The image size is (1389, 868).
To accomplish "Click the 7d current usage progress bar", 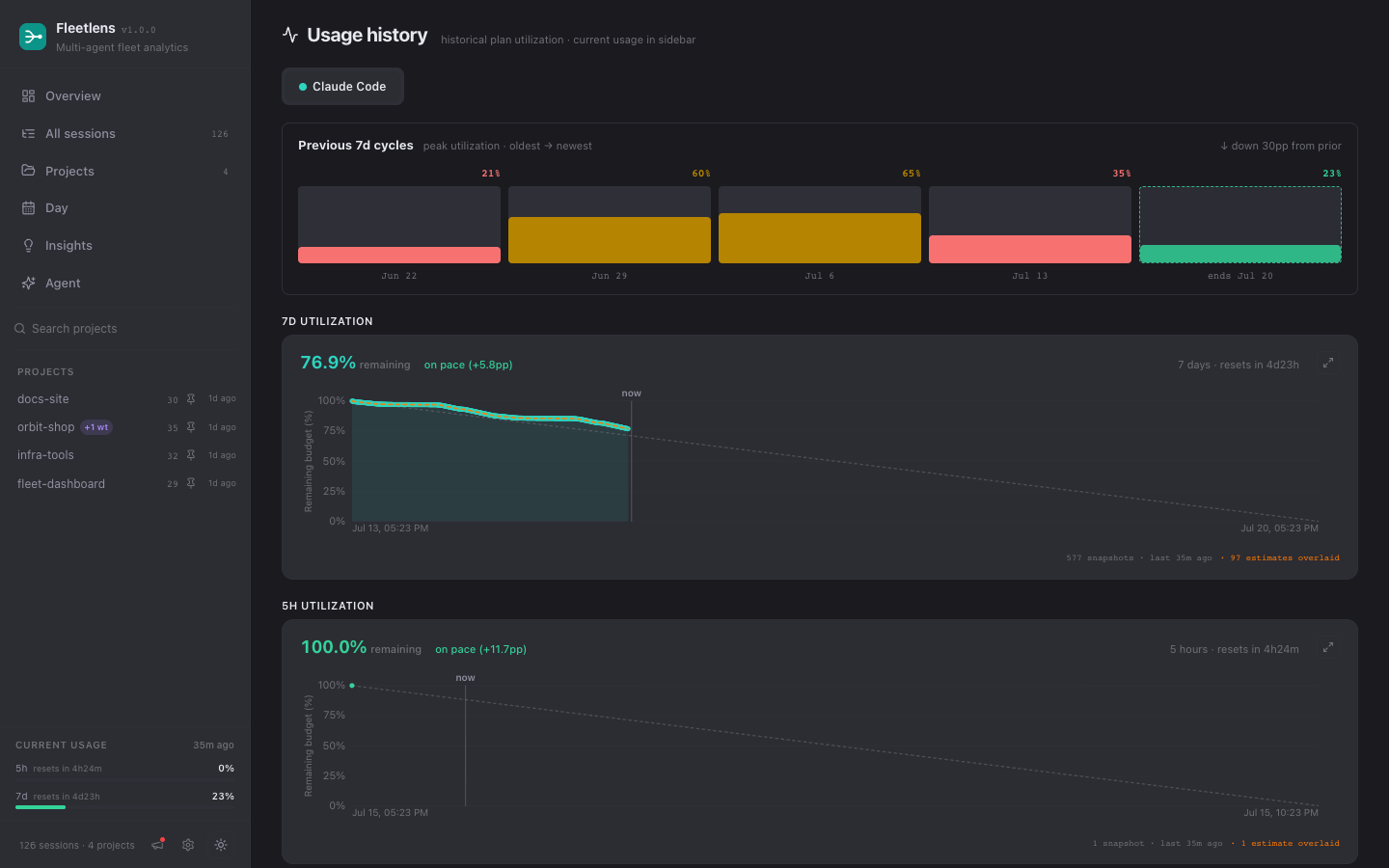I will 124,807.
